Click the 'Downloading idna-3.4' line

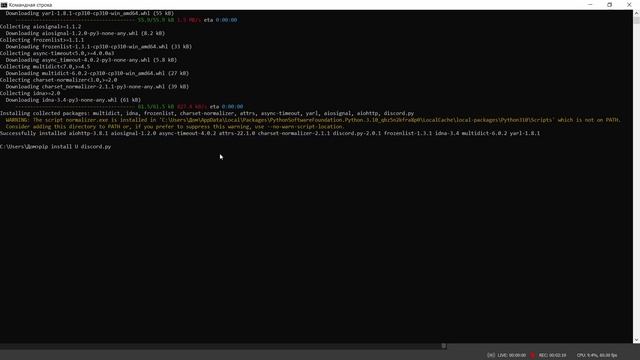click(x=73, y=100)
